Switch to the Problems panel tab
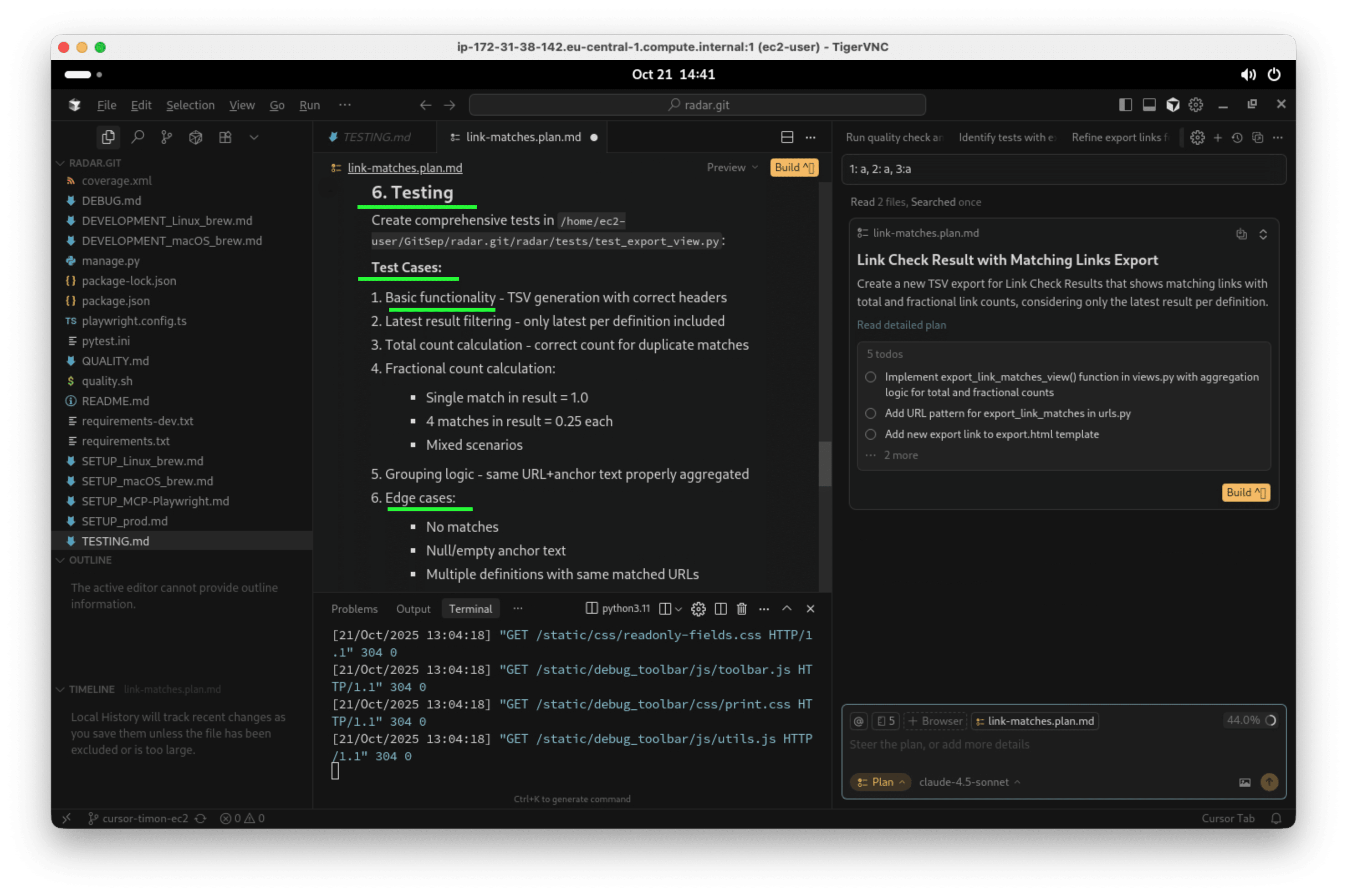 [x=354, y=609]
